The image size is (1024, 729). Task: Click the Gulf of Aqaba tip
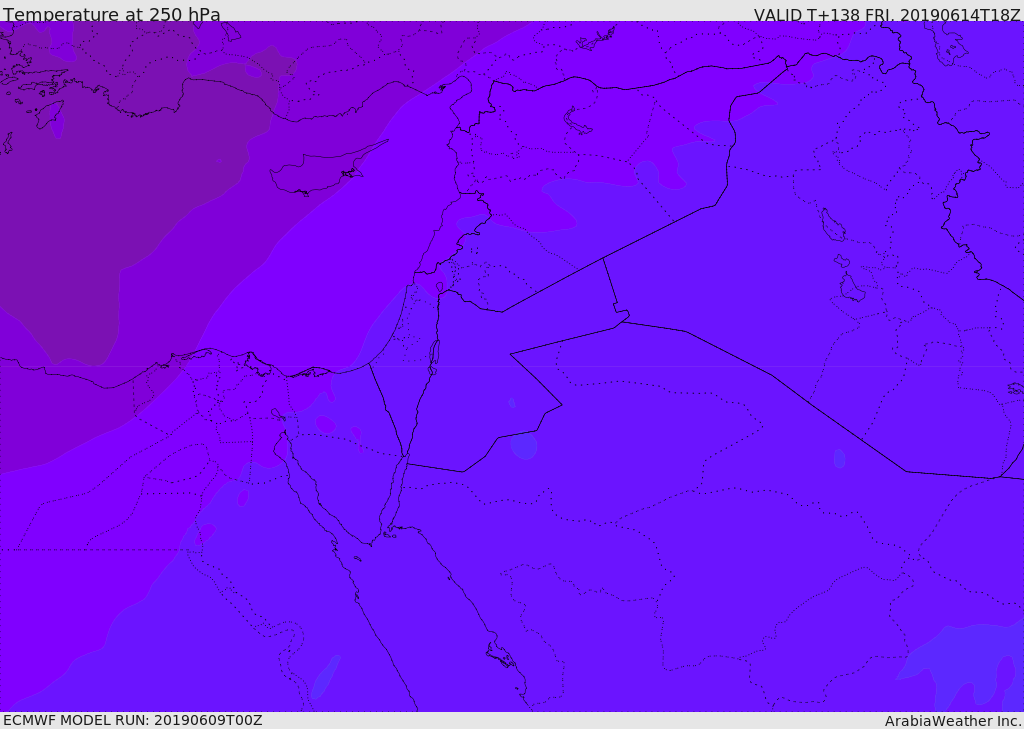[x=405, y=457]
